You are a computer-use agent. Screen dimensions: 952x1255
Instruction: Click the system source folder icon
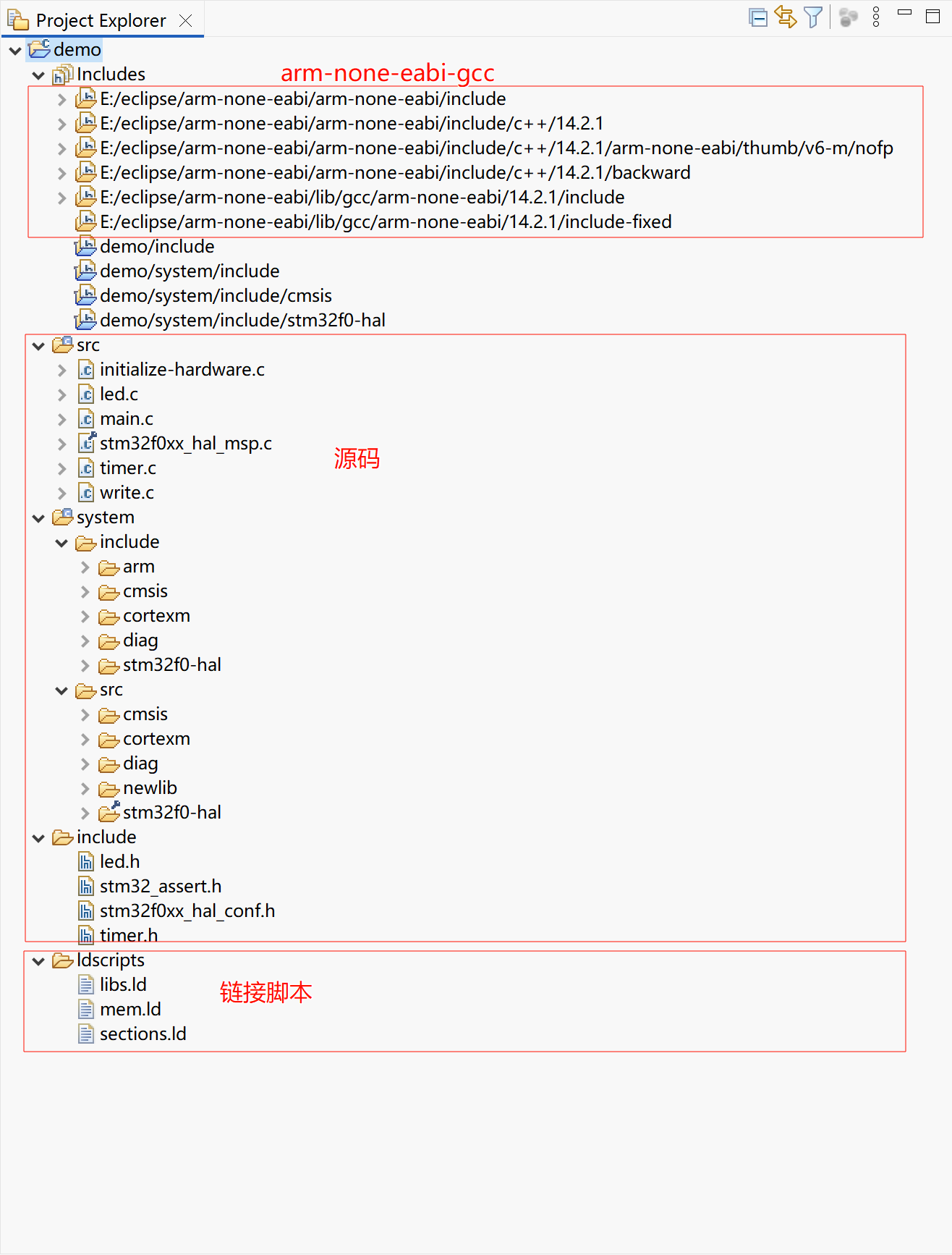[x=63, y=517]
